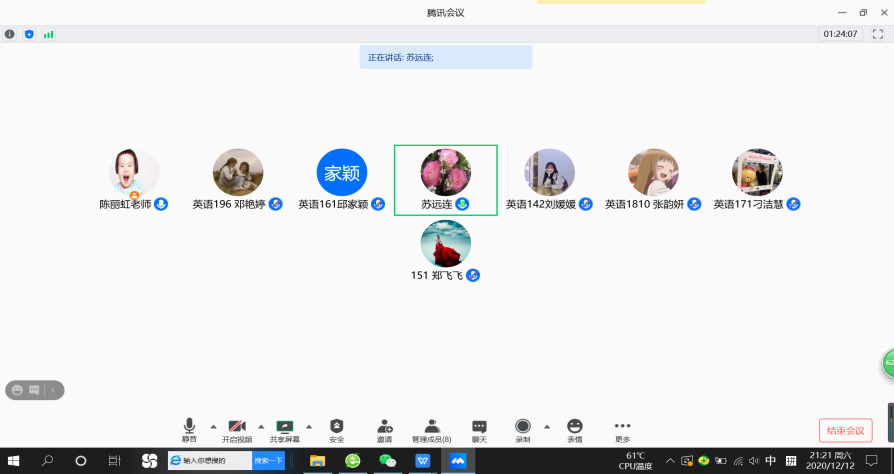The width and height of the screenshot is (894, 474).
Task: Click the meeting info icon at top left
Action: tap(10, 34)
